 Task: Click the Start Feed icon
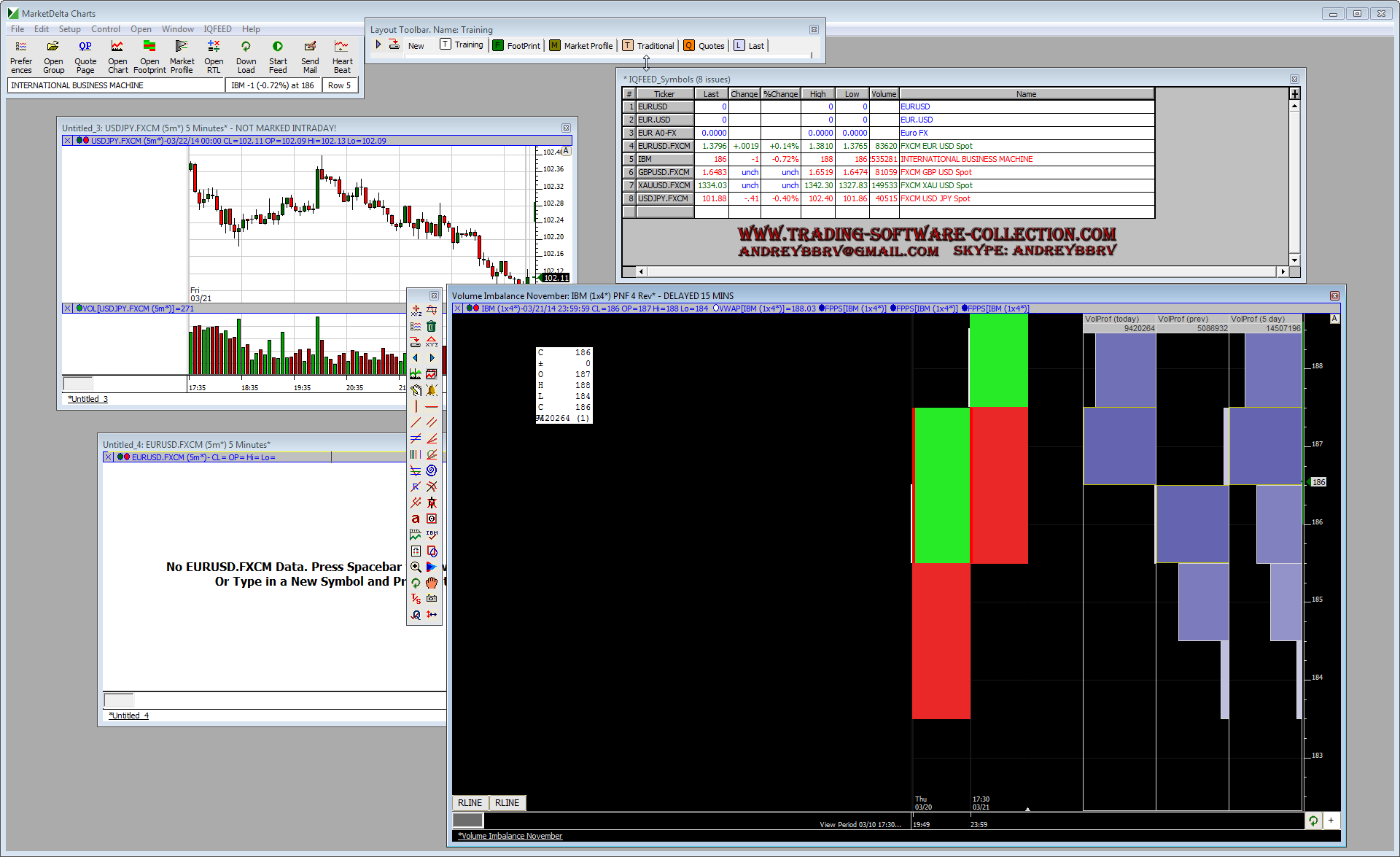click(x=278, y=55)
